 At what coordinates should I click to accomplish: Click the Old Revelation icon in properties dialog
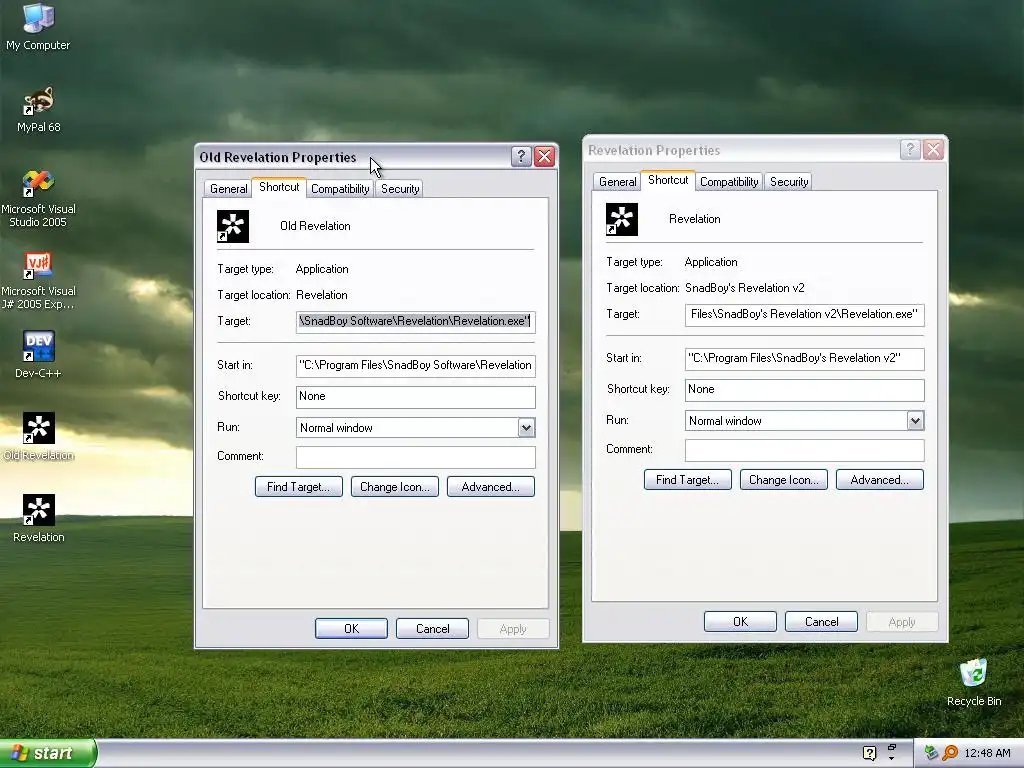(233, 227)
